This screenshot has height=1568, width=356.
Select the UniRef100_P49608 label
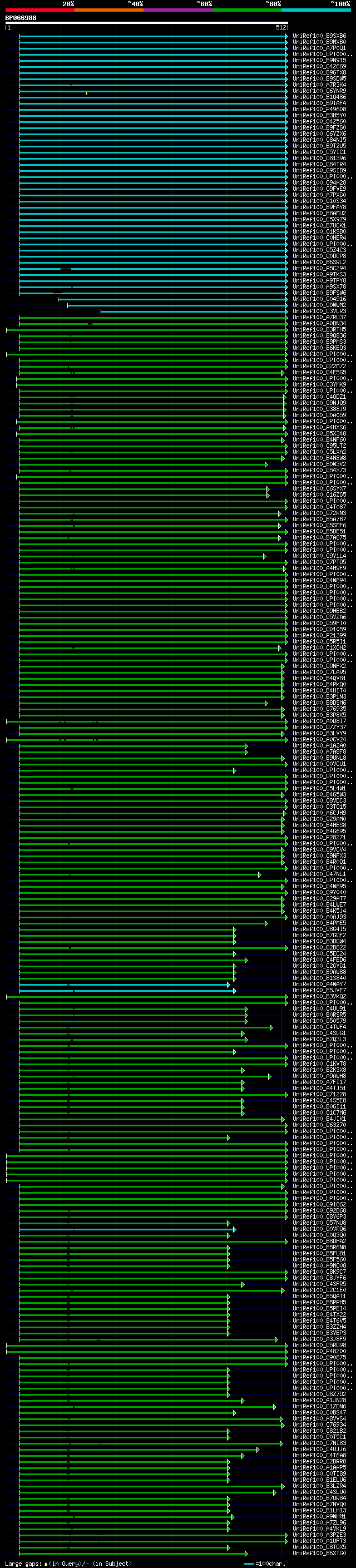point(319,109)
